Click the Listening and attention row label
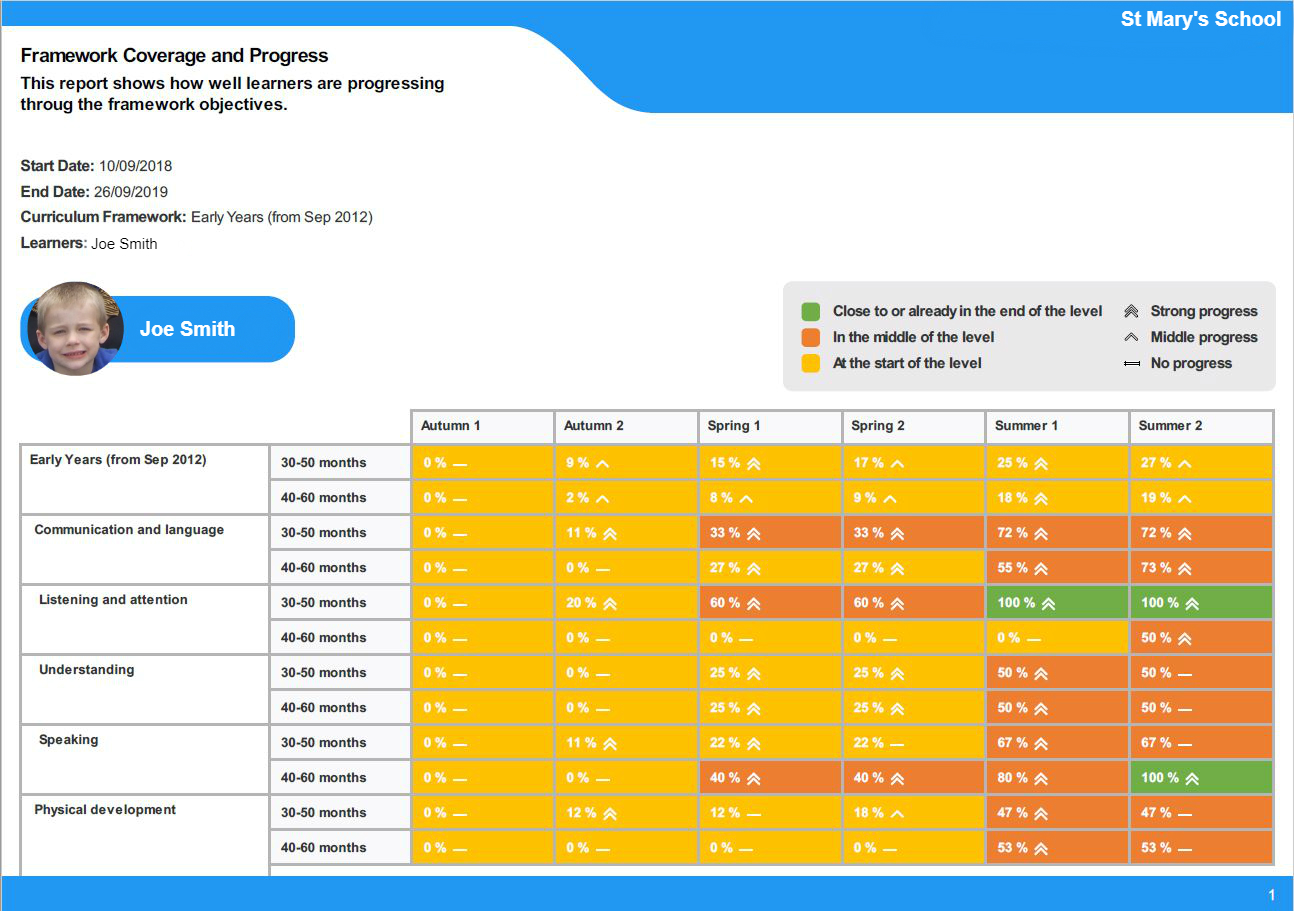Viewport: 1294px width, 911px height. tap(113, 600)
